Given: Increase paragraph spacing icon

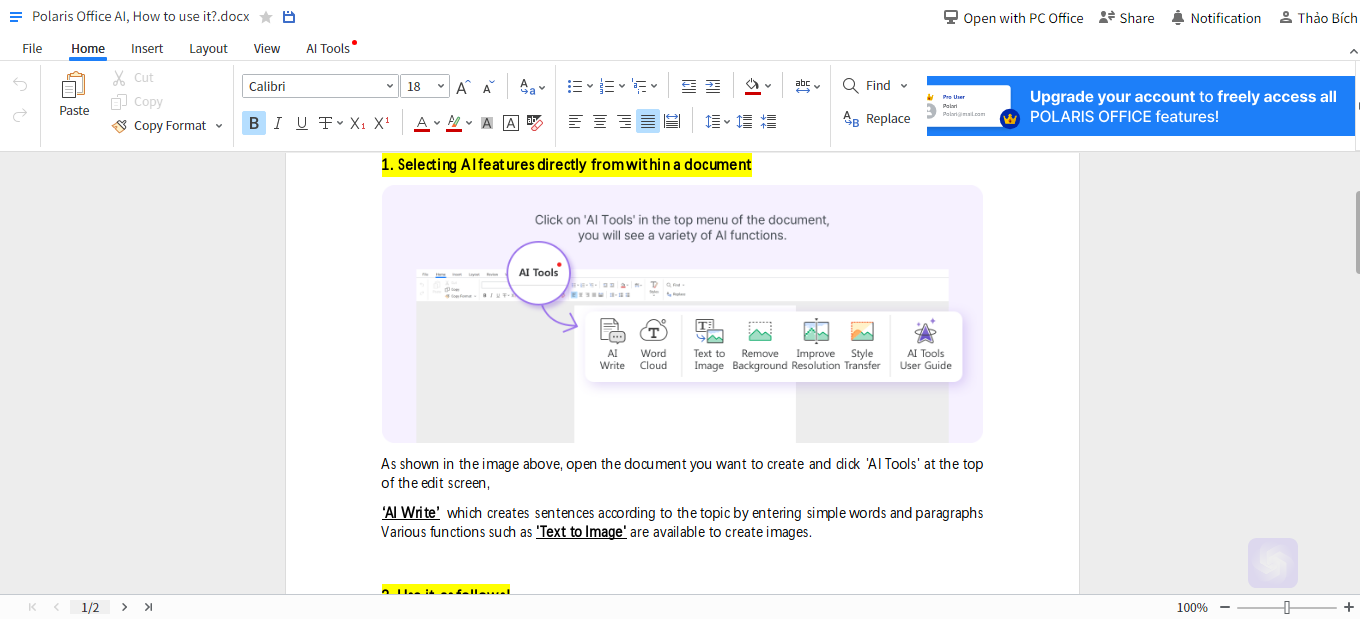Looking at the screenshot, I should (x=744, y=121).
